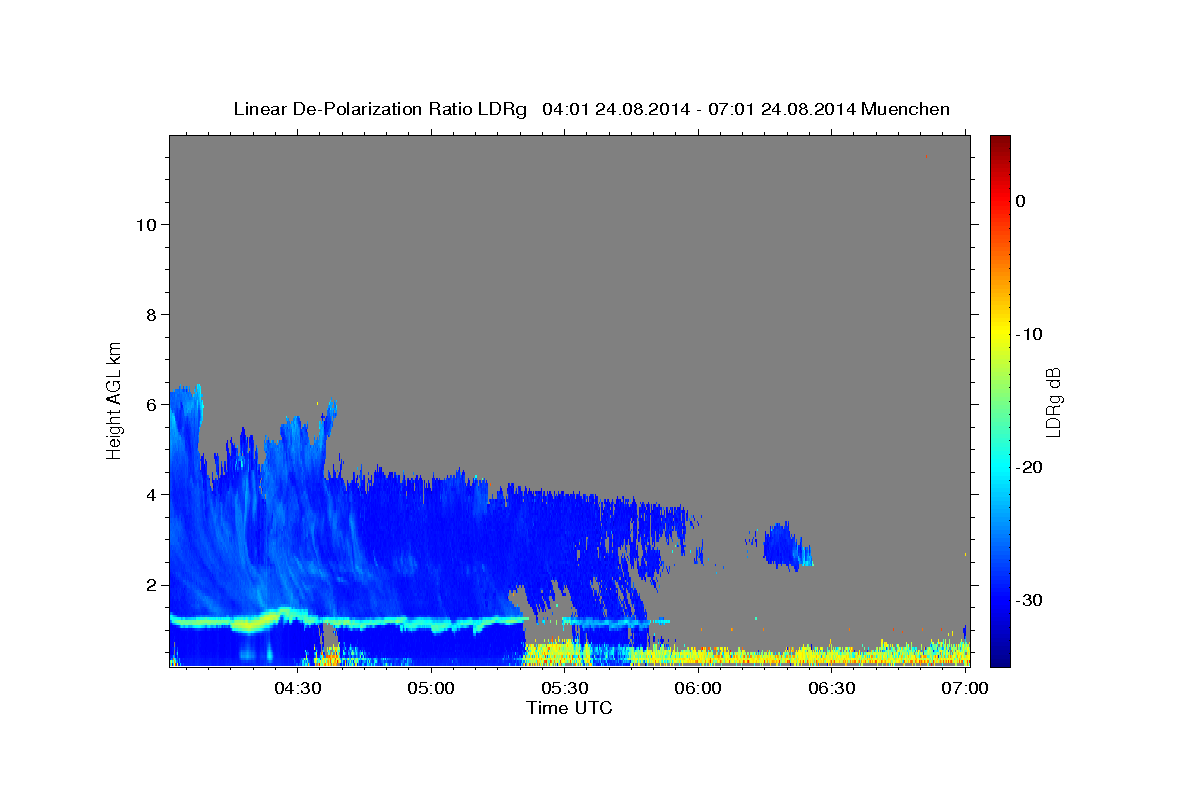Click the height tick label 4
This screenshot has height=800, width=1200.
tap(151, 495)
